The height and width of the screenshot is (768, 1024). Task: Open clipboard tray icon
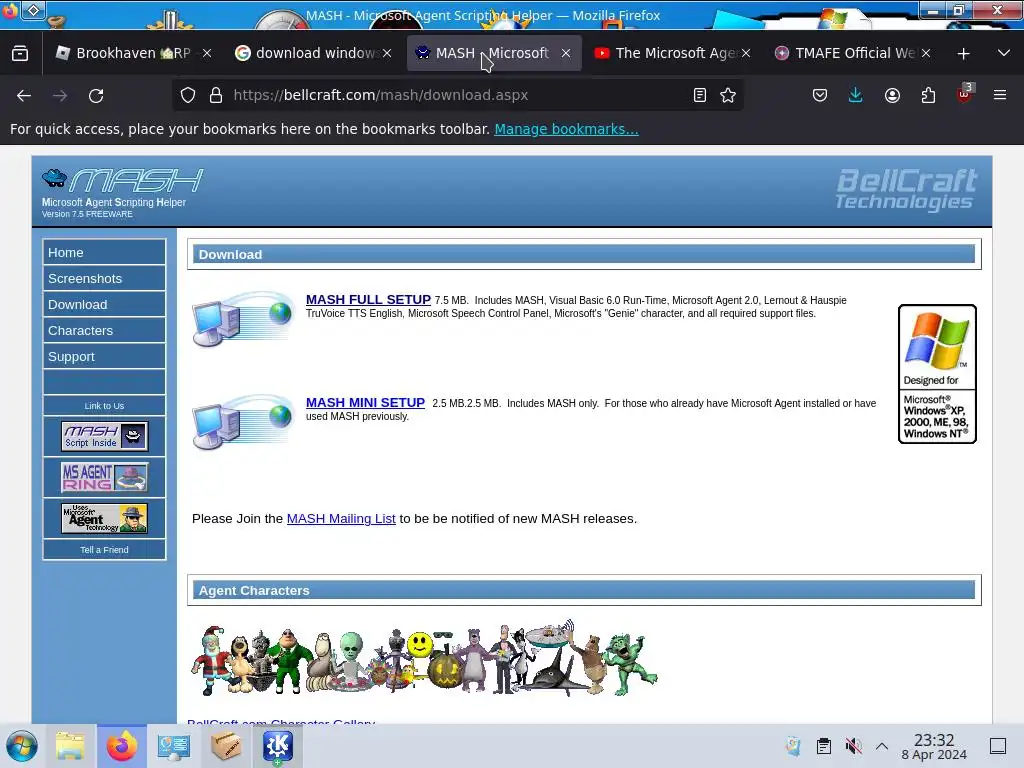pyautogui.click(x=824, y=746)
